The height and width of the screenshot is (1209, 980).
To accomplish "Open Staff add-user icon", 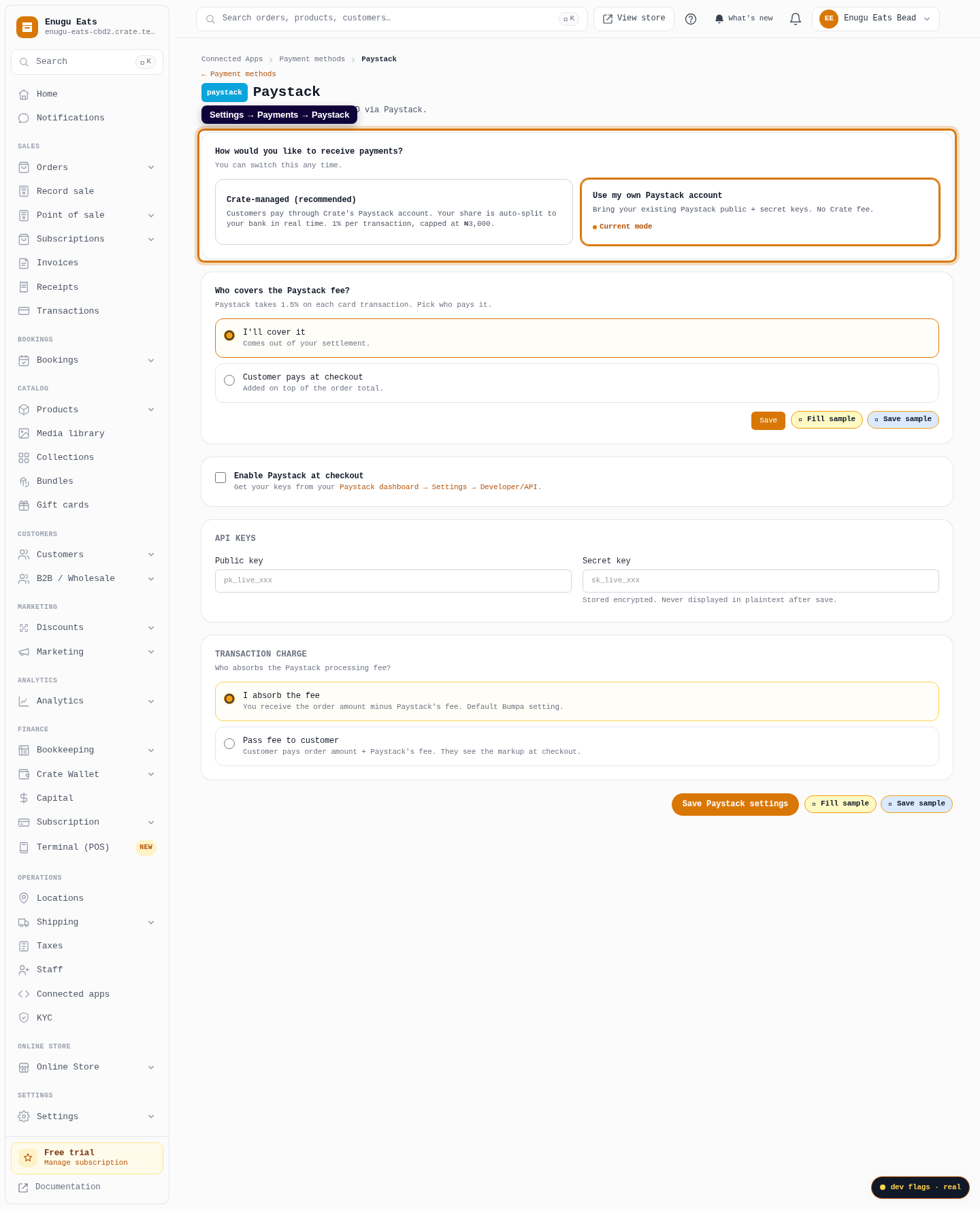I will [24, 970].
